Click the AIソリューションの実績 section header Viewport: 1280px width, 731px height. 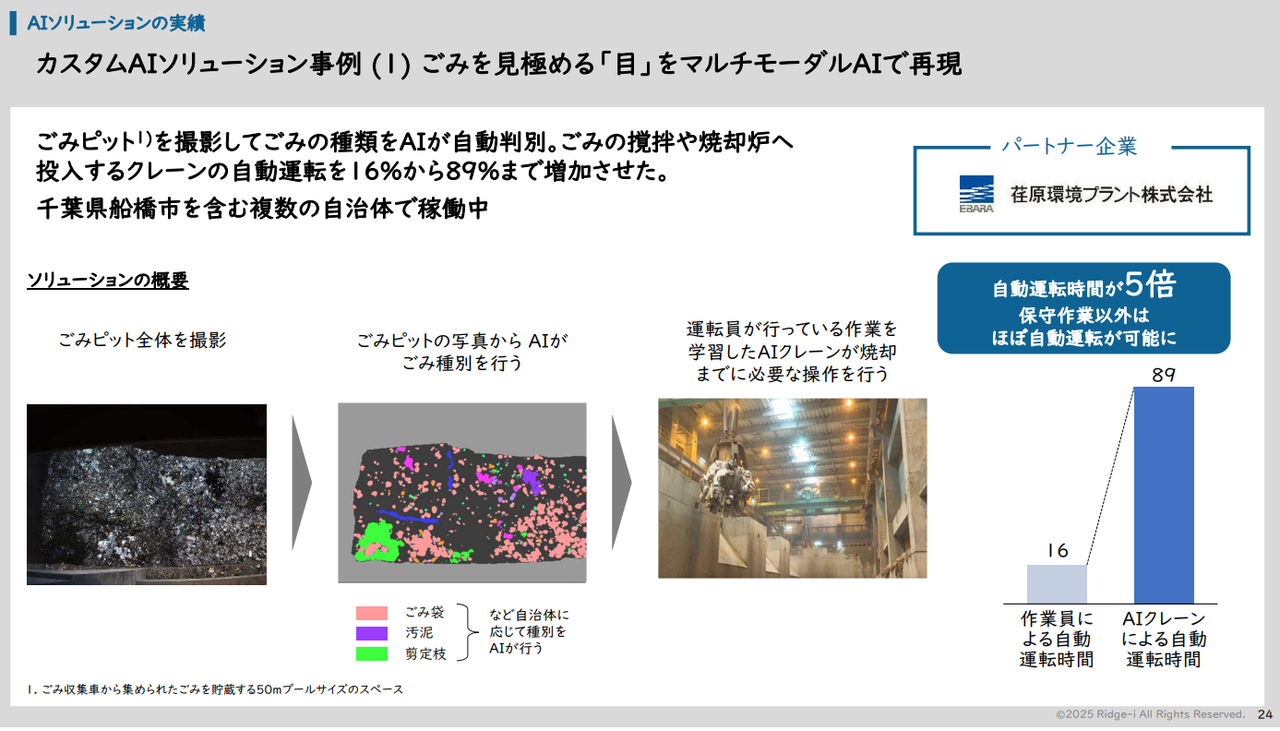tap(118, 21)
